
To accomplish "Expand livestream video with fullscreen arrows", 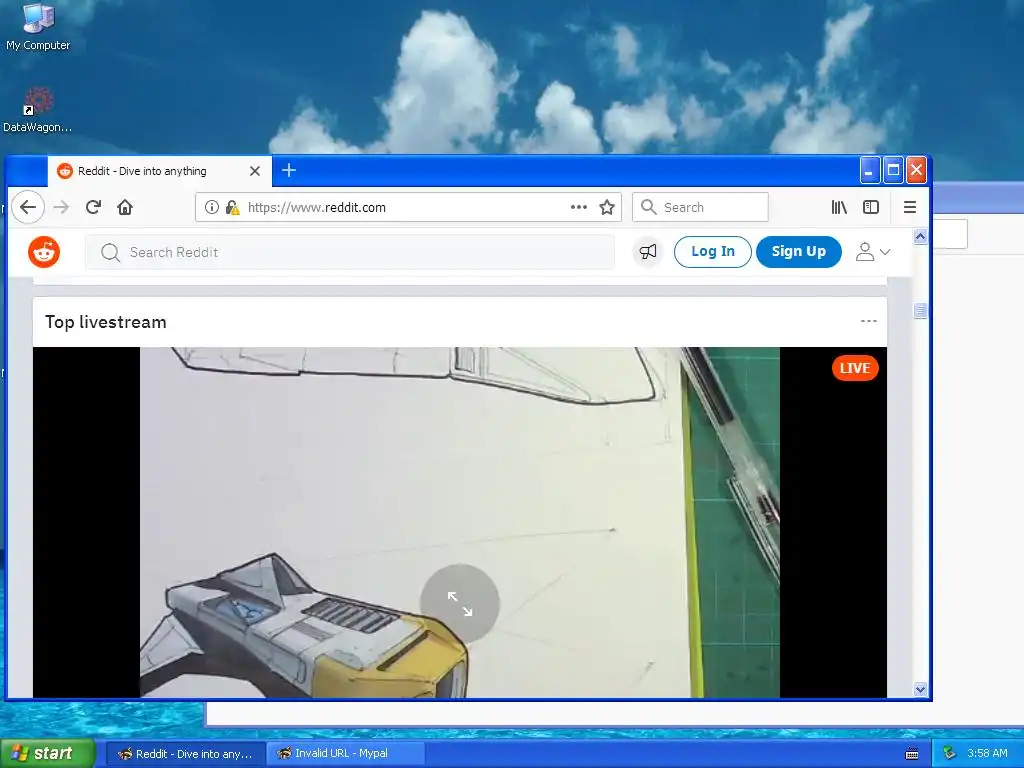I will [x=460, y=604].
